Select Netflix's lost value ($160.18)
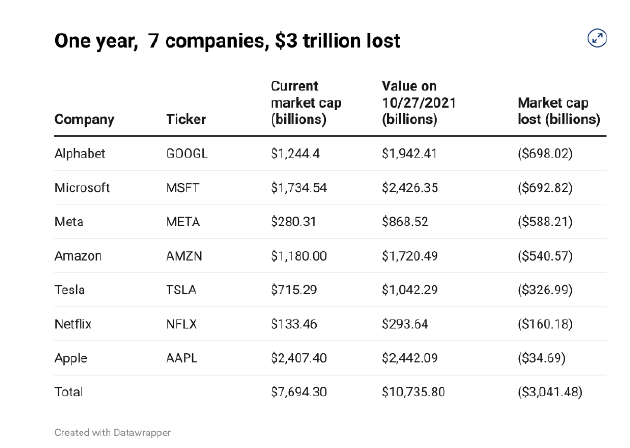 545,324
